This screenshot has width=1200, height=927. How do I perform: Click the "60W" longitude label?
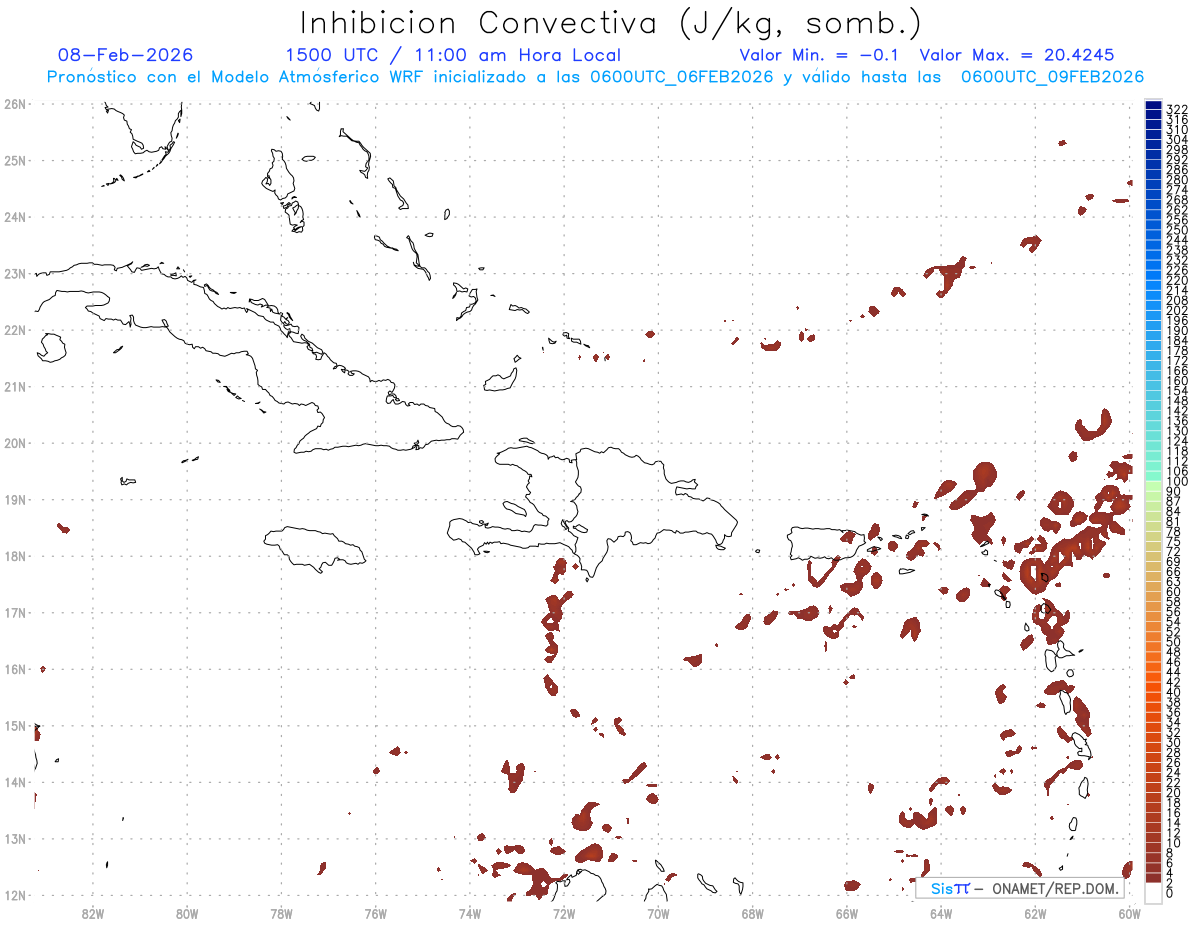point(1130,913)
